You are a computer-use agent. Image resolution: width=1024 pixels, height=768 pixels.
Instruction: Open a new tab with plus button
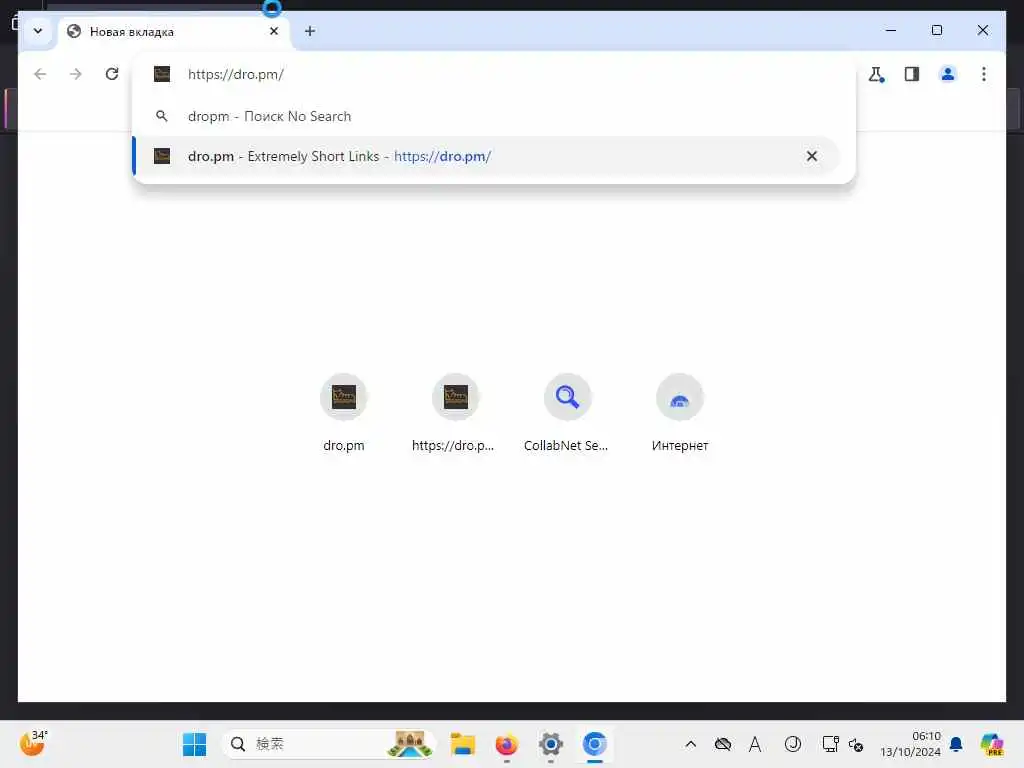coord(310,31)
